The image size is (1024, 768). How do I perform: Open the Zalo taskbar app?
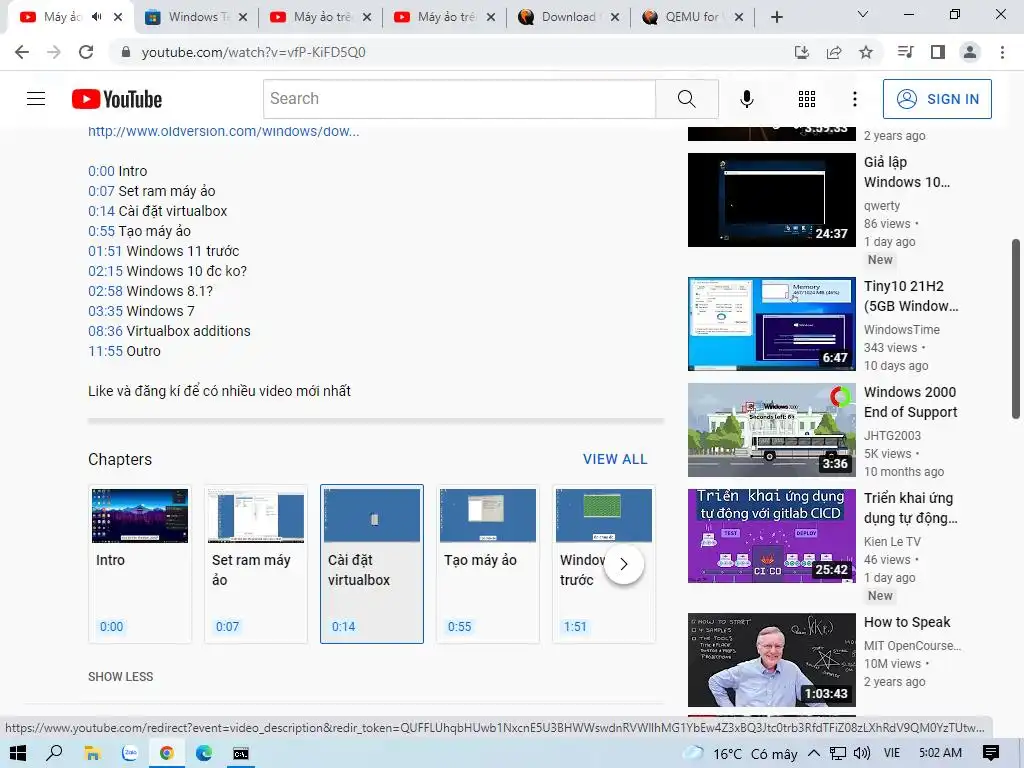pos(130,753)
